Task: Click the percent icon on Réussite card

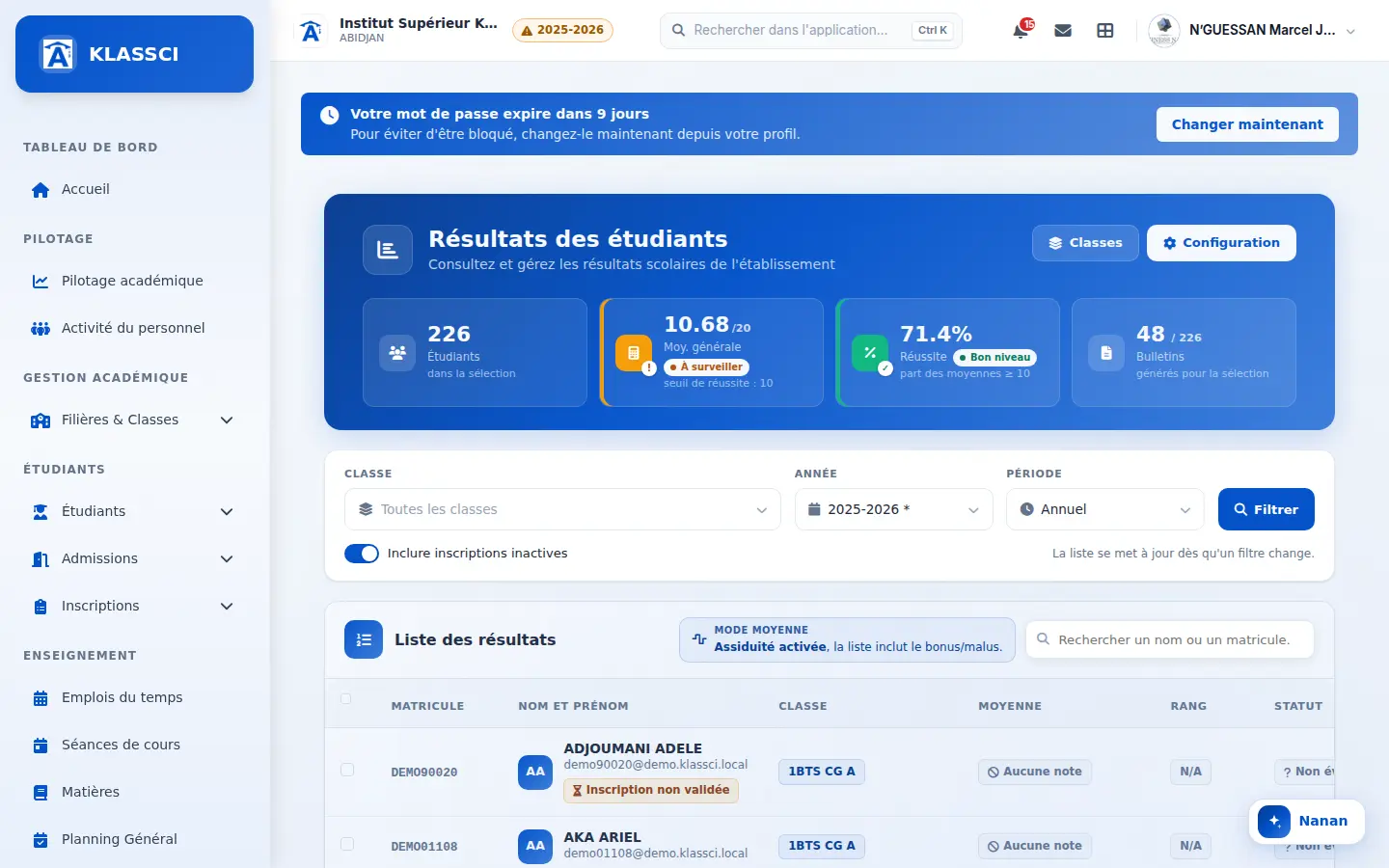Action: [870, 353]
